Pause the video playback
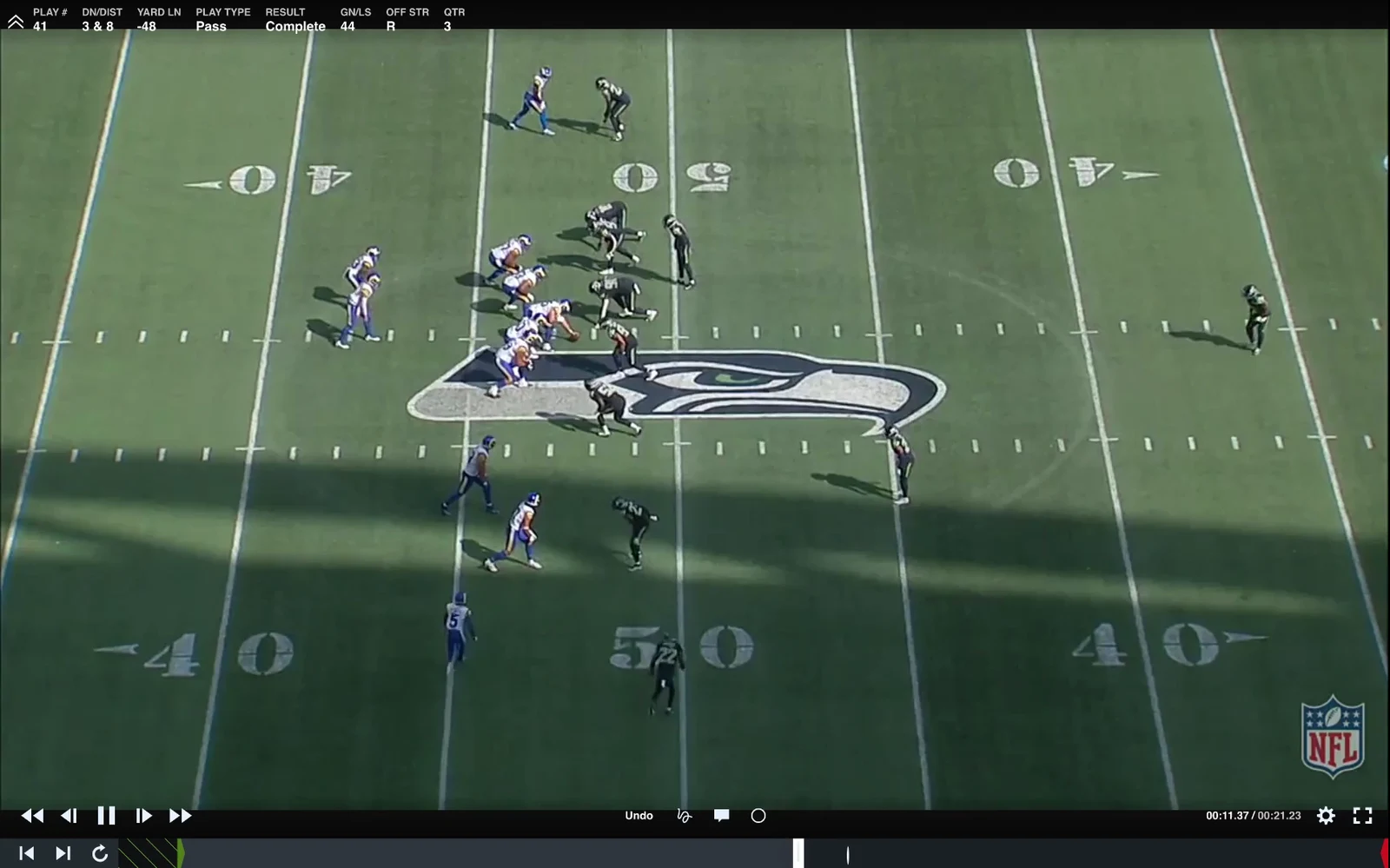This screenshot has height=868, width=1390. click(106, 816)
